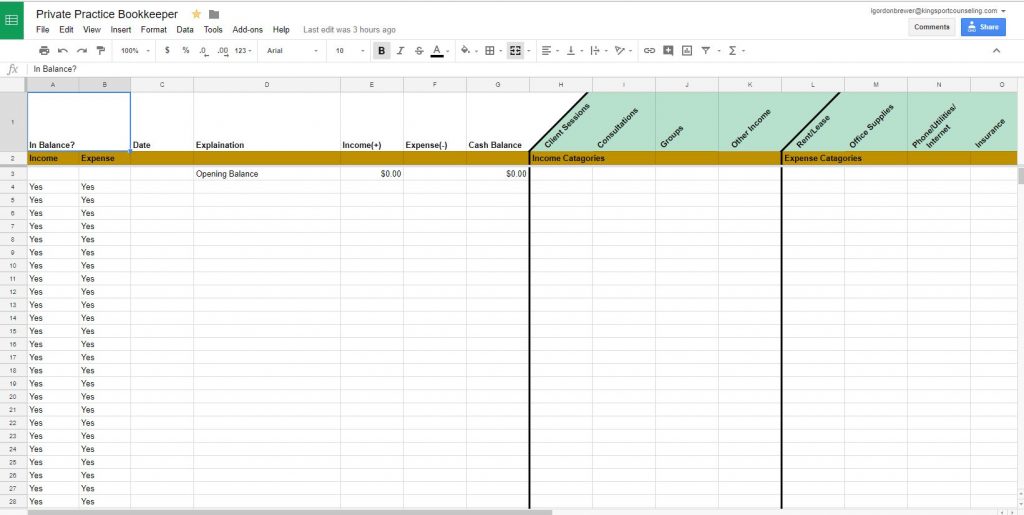Click the Undo arrow icon
Viewport: 1024px width, 515px height.
coord(63,50)
